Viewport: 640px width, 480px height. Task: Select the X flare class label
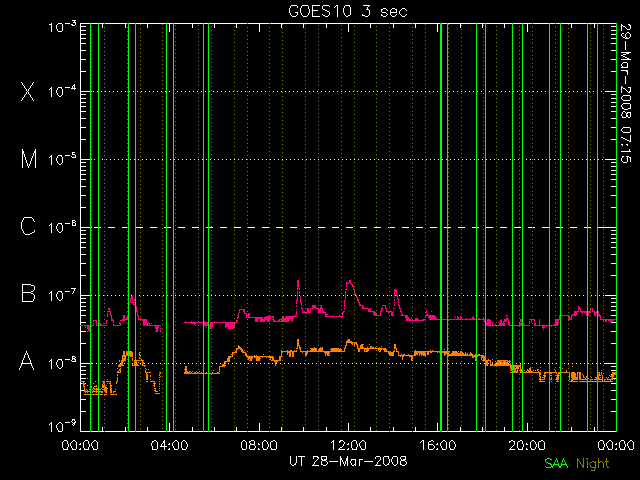point(28,91)
